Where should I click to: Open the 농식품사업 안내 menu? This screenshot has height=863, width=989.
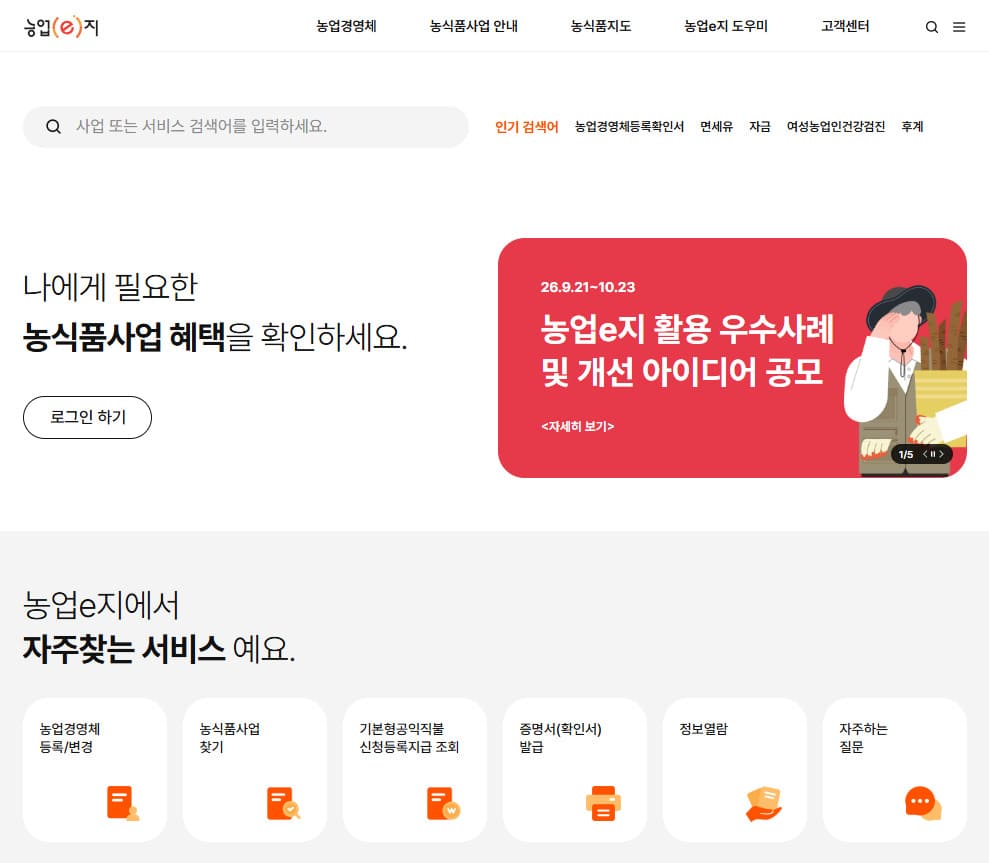(474, 26)
